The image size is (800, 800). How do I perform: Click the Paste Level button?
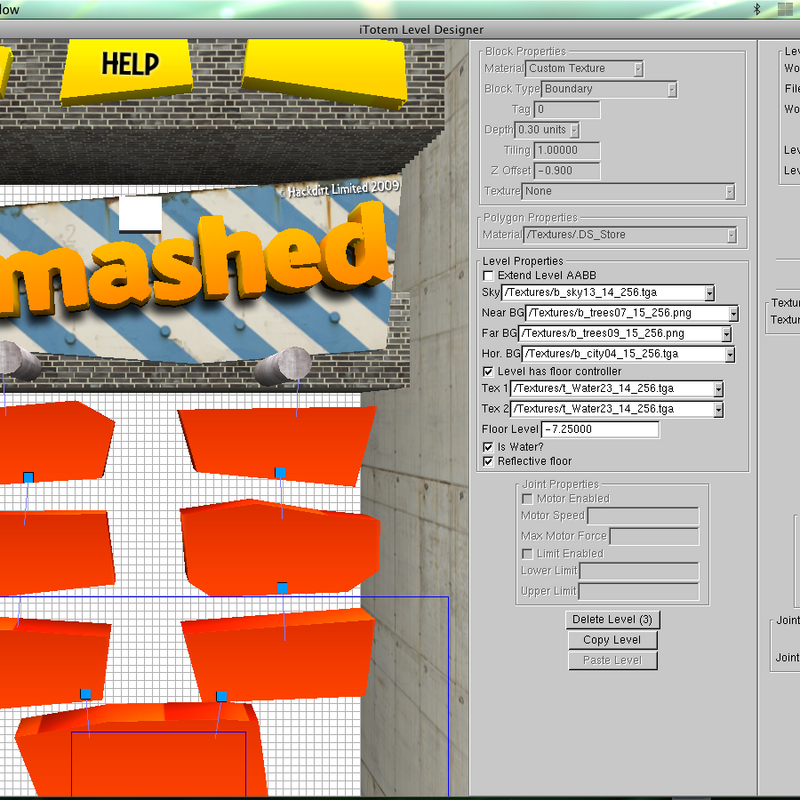[x=613, y=661]
